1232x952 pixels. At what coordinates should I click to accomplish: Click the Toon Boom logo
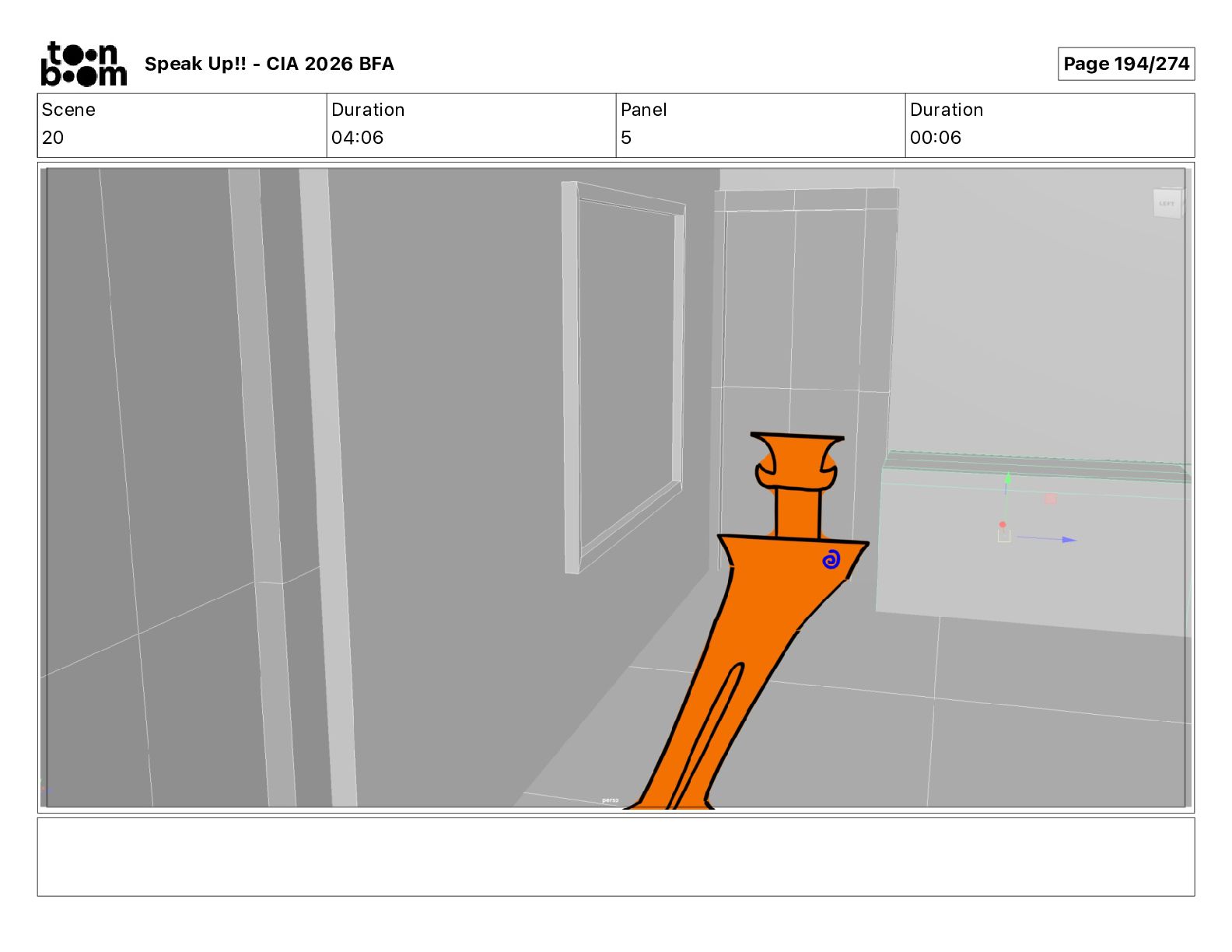[83, 64]
